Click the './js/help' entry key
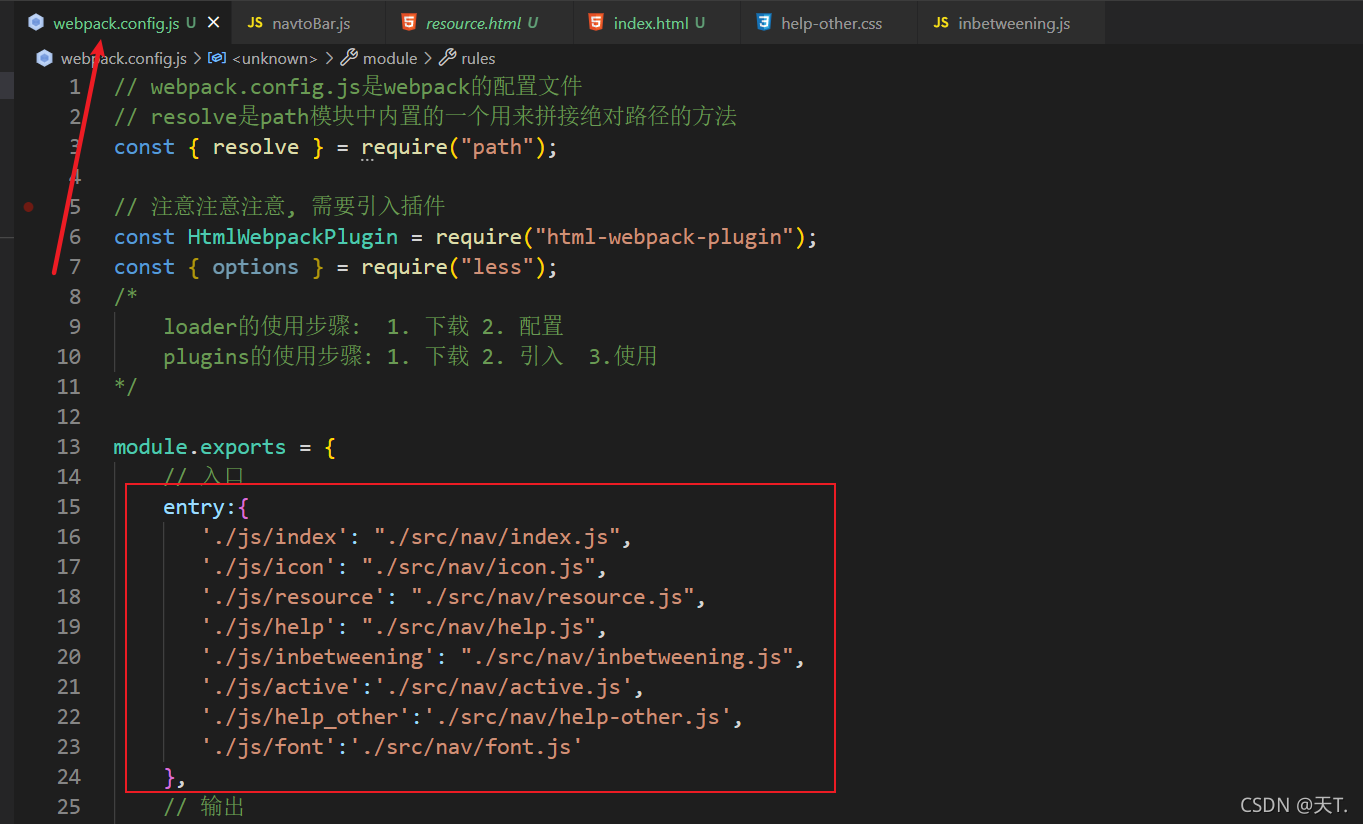This screenshot has width=1363, height=824. point(268,627)
